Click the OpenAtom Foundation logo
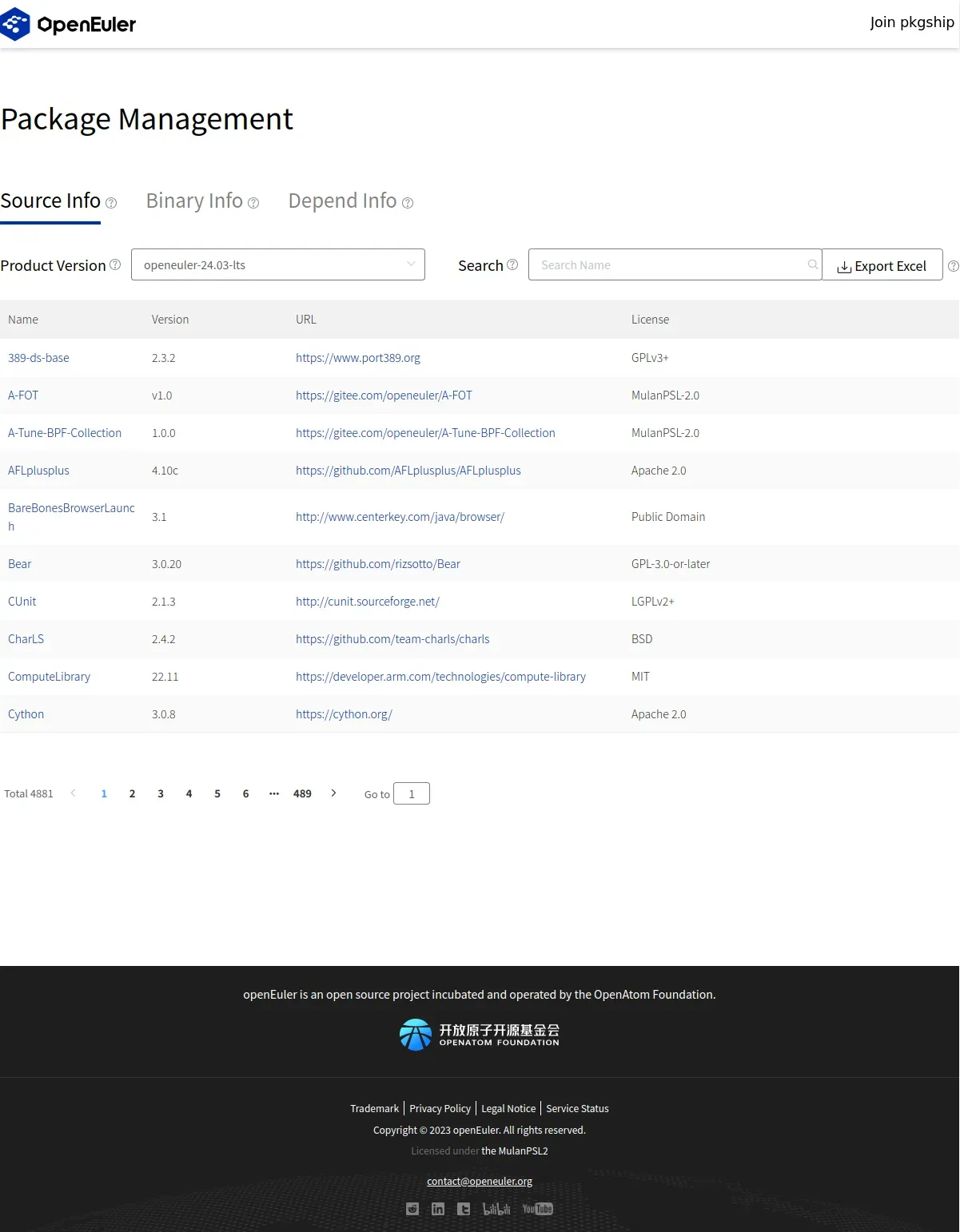This screenshot has width=960, height=1232. pyautogui.click(x=480, y=1035)
